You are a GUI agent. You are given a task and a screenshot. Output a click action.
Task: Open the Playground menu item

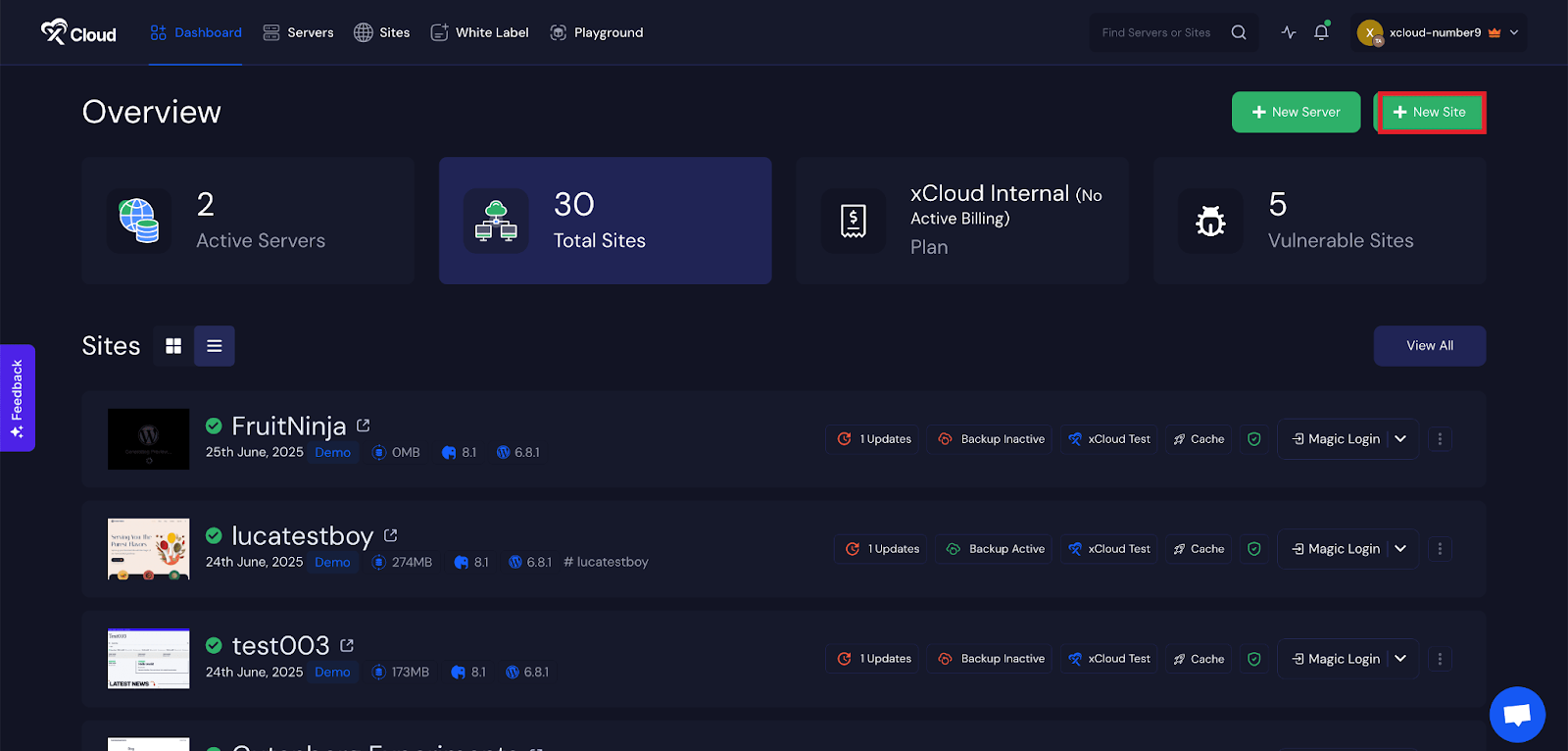[597, 32]
